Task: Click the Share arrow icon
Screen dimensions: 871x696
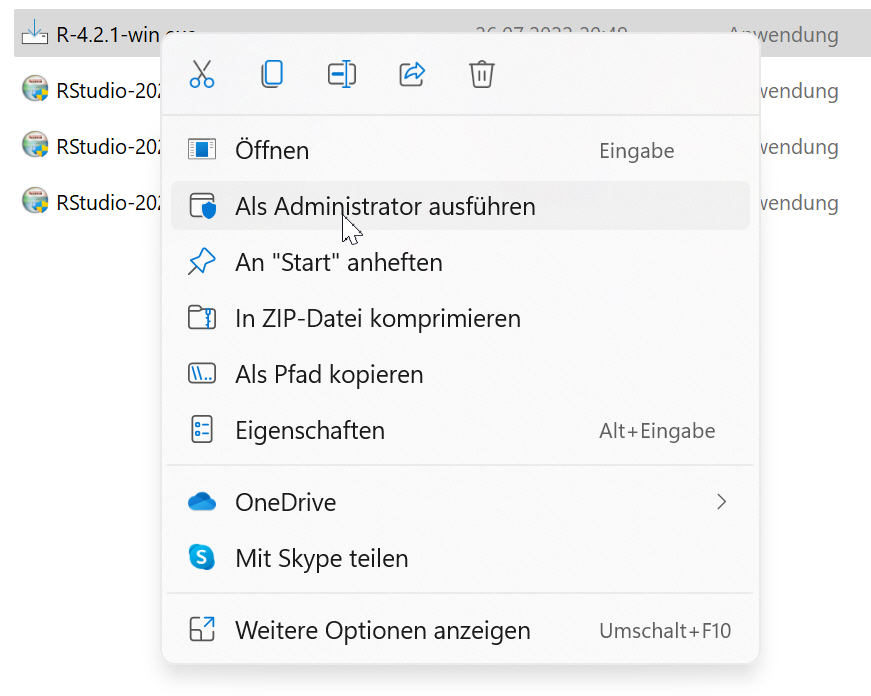Action: click(412, 74)
